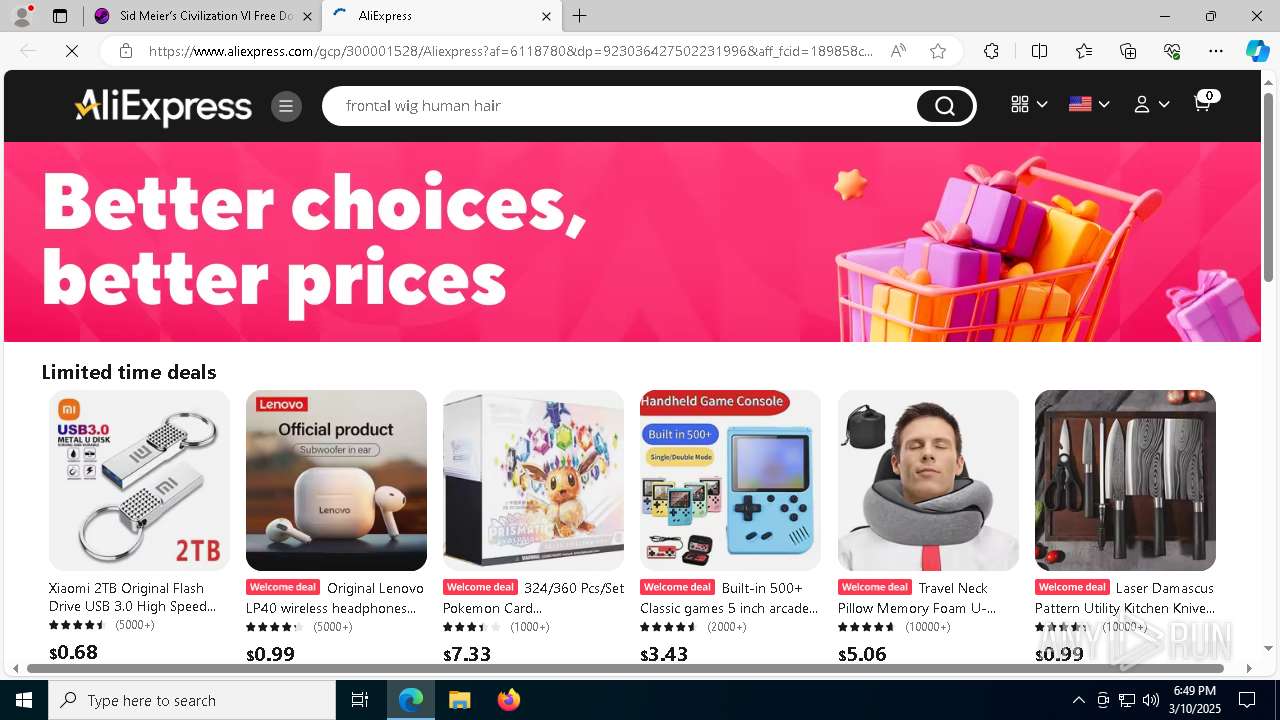Click the AliExpress search magnifier button

945,106
